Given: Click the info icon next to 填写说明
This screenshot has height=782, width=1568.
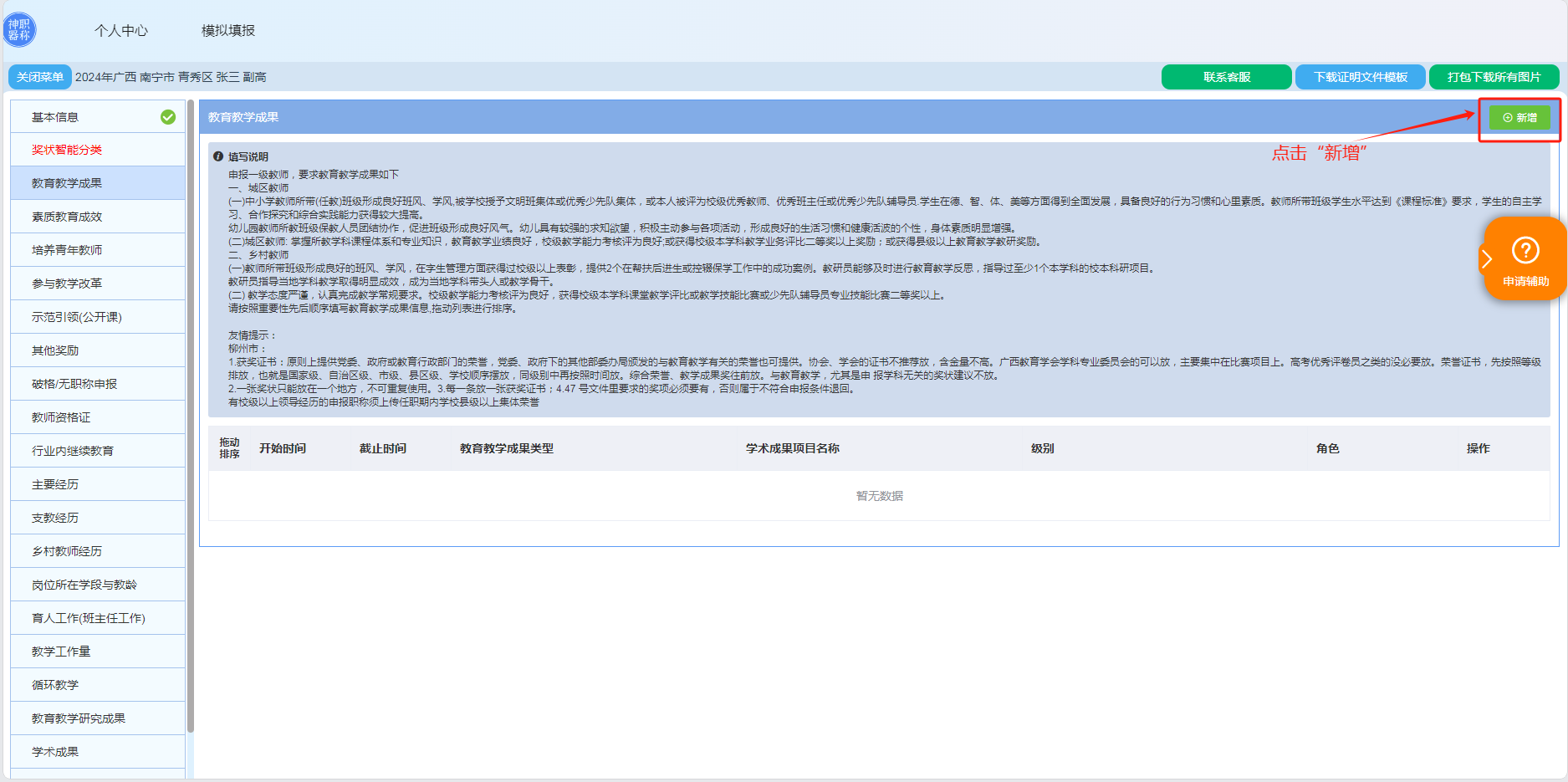Looking at the screenshot, I should coord(218,156).
